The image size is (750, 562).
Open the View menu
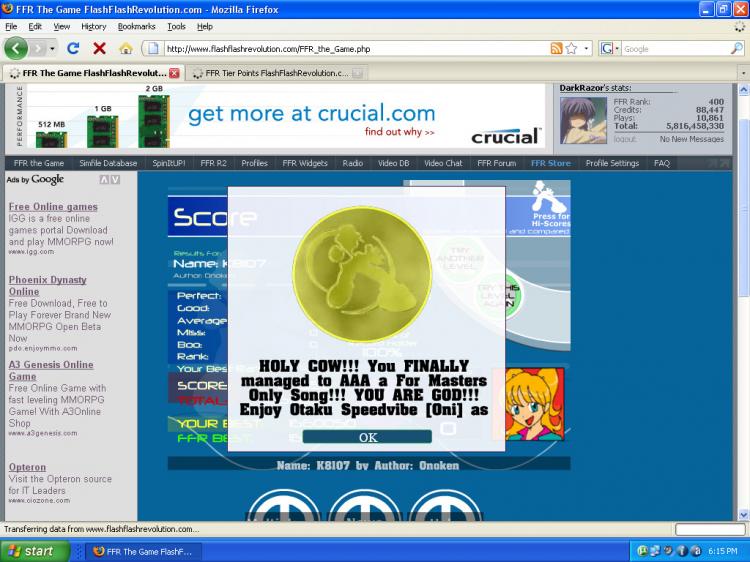[x=61, y=26]
